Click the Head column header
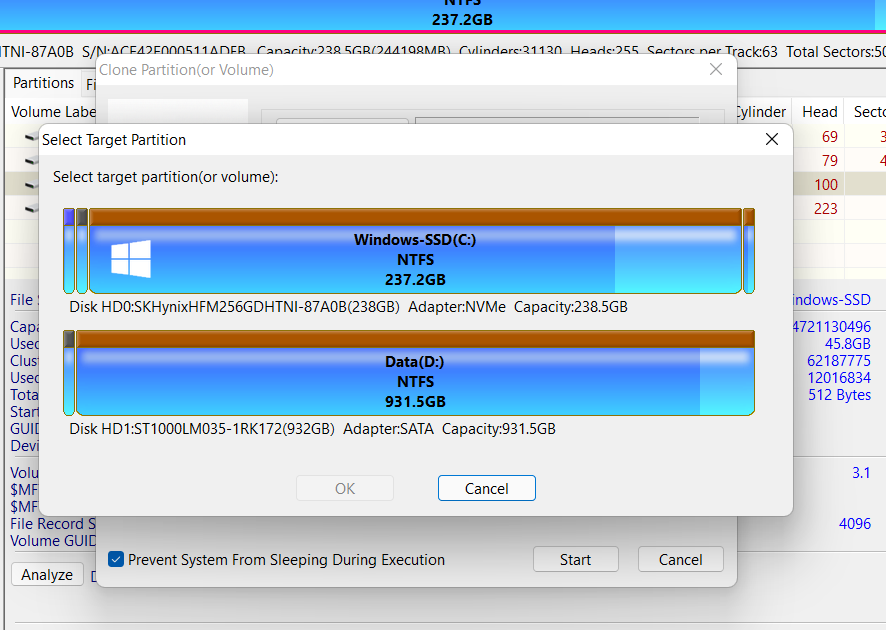The height and width of the screenshot is (630, 886). click(820, 112)
